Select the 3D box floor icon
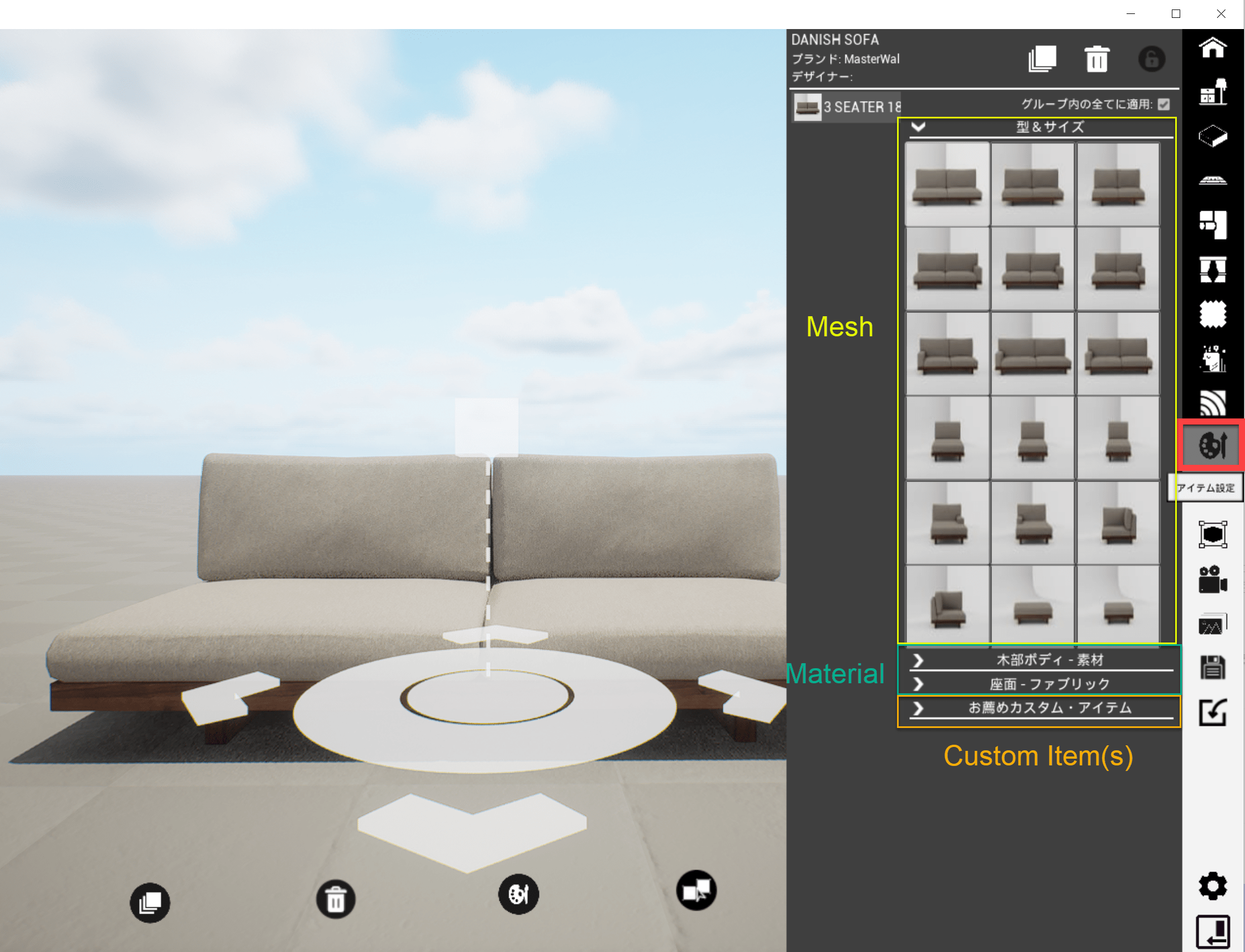The image size is (1245, 952). [x=1213, y=136]
